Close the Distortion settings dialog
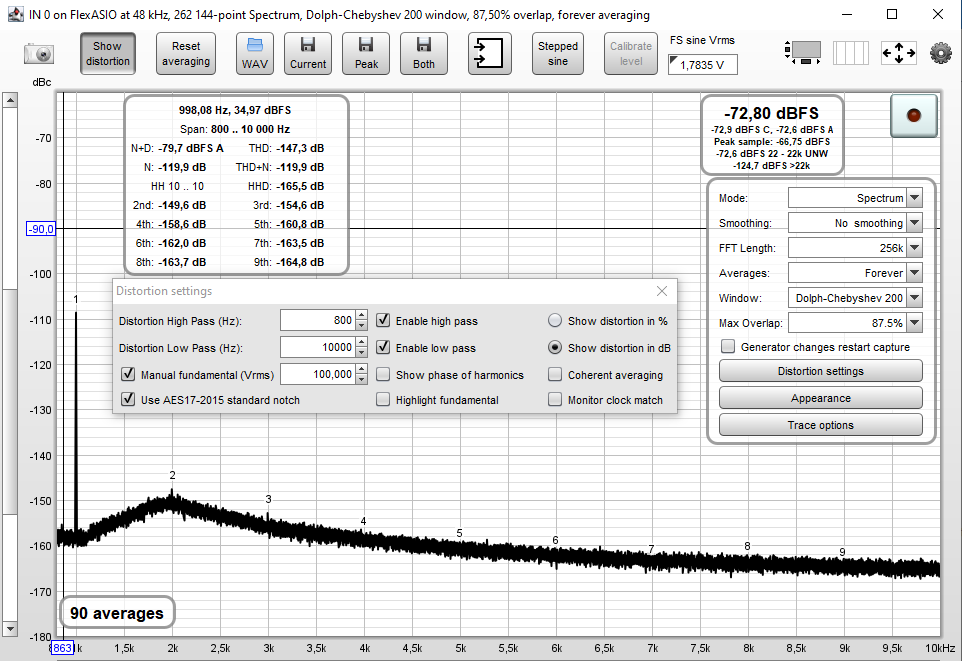The height and width of the screenshot is (661, 962). [662, 291]
